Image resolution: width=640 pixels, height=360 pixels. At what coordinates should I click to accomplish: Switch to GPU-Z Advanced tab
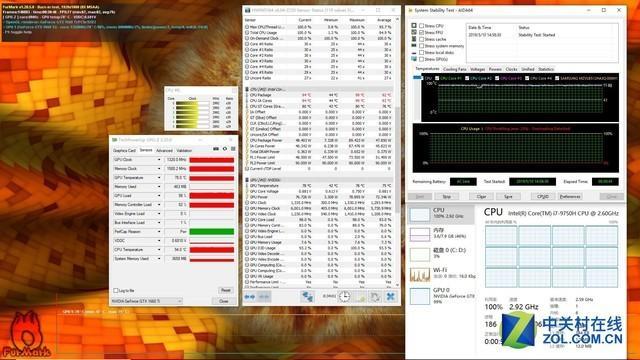tap(164, 150)
